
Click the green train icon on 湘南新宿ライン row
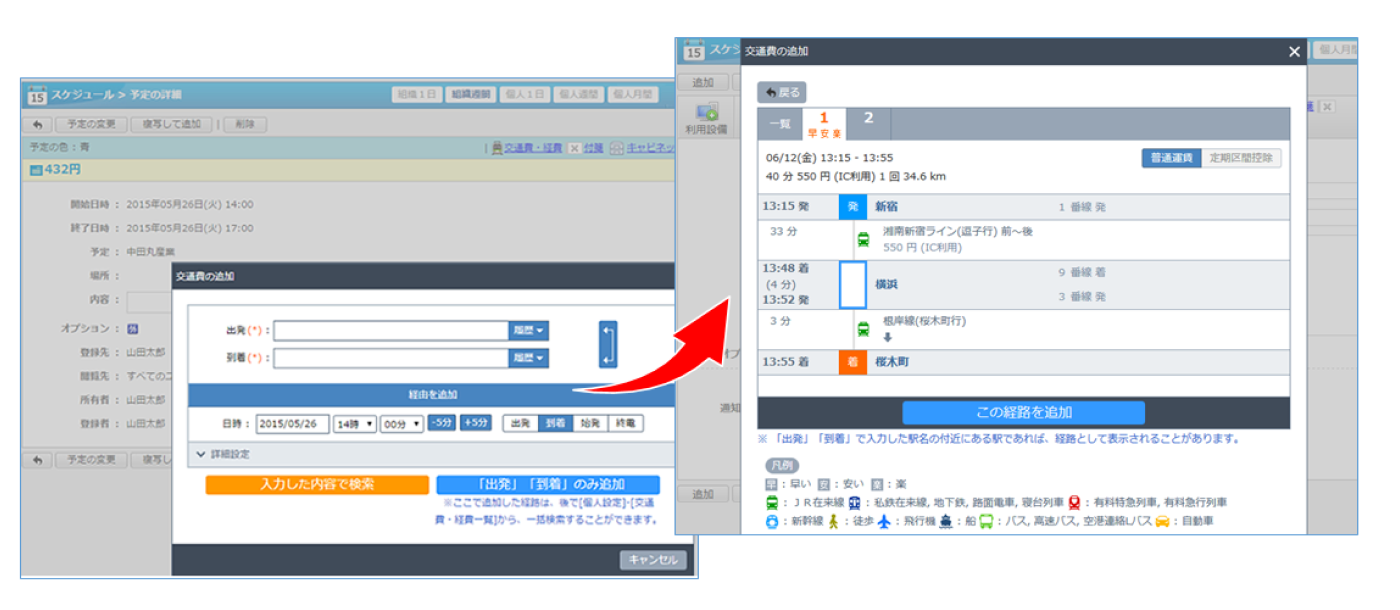click(863, 240)
